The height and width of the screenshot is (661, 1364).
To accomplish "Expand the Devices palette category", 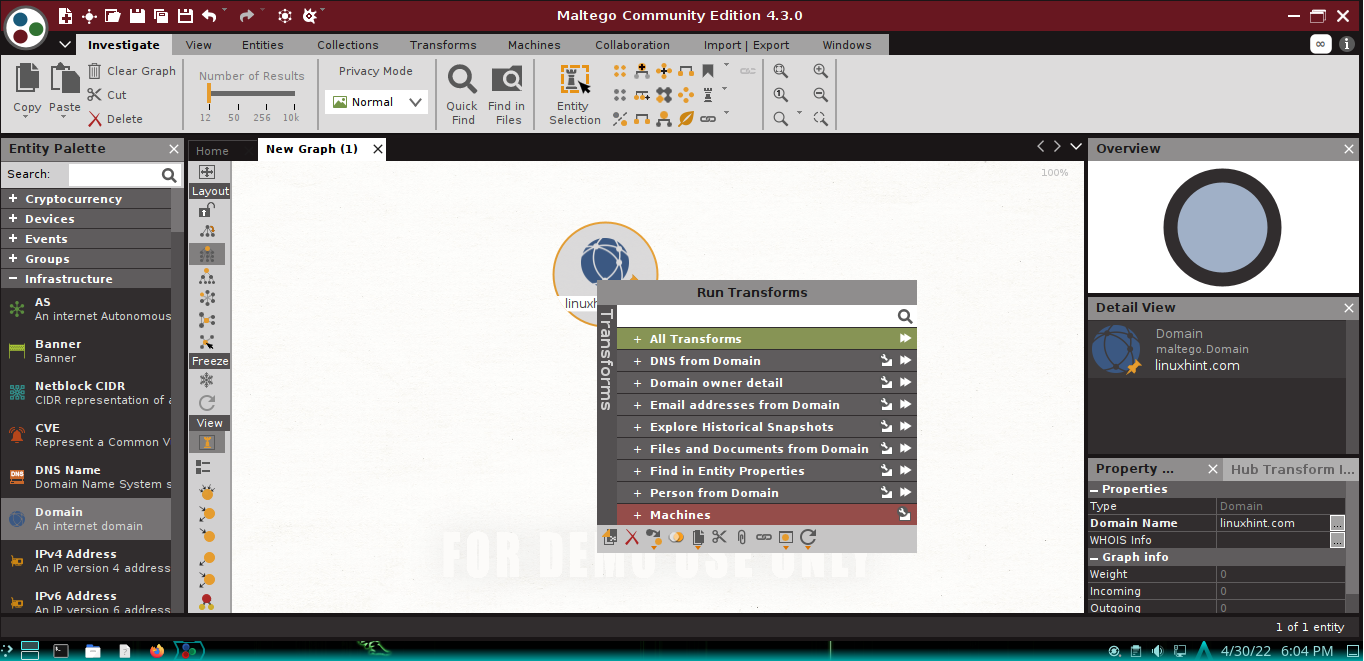I will coord(13,219).
